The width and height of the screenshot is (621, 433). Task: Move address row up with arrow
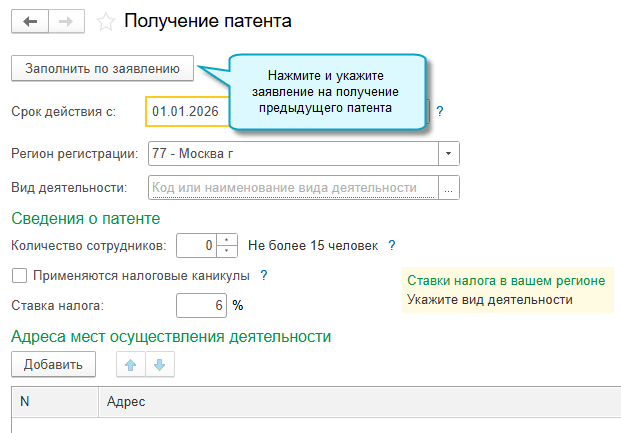click(130, 365)
